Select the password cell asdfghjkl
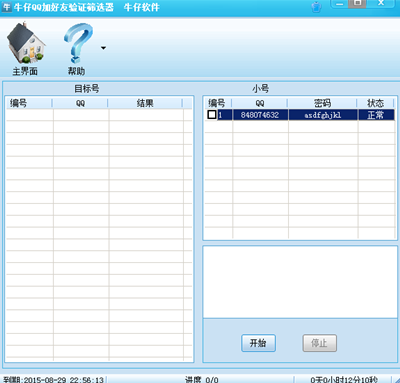The width and height of the screenshot is (400, 383). pyautogui.click(x=323, y=115)
